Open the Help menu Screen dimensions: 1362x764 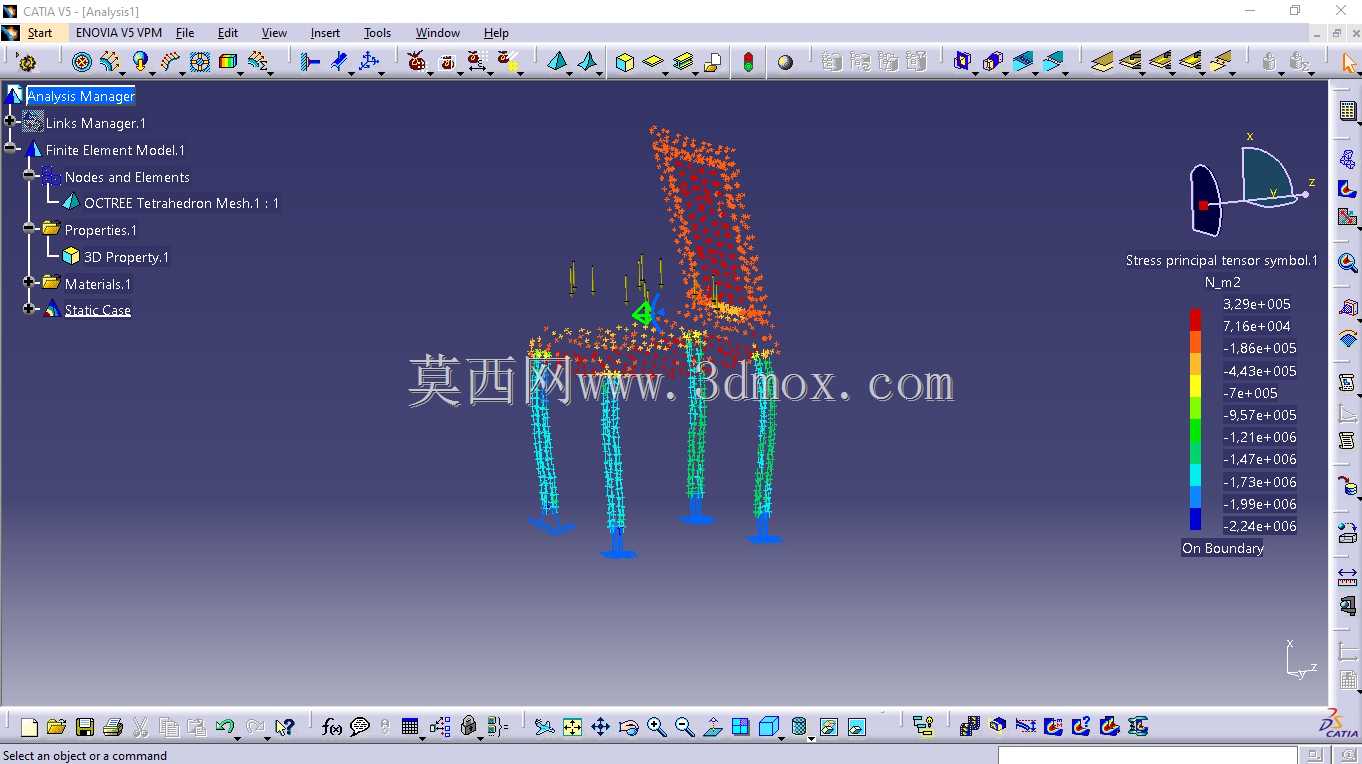tap(496, 33)
